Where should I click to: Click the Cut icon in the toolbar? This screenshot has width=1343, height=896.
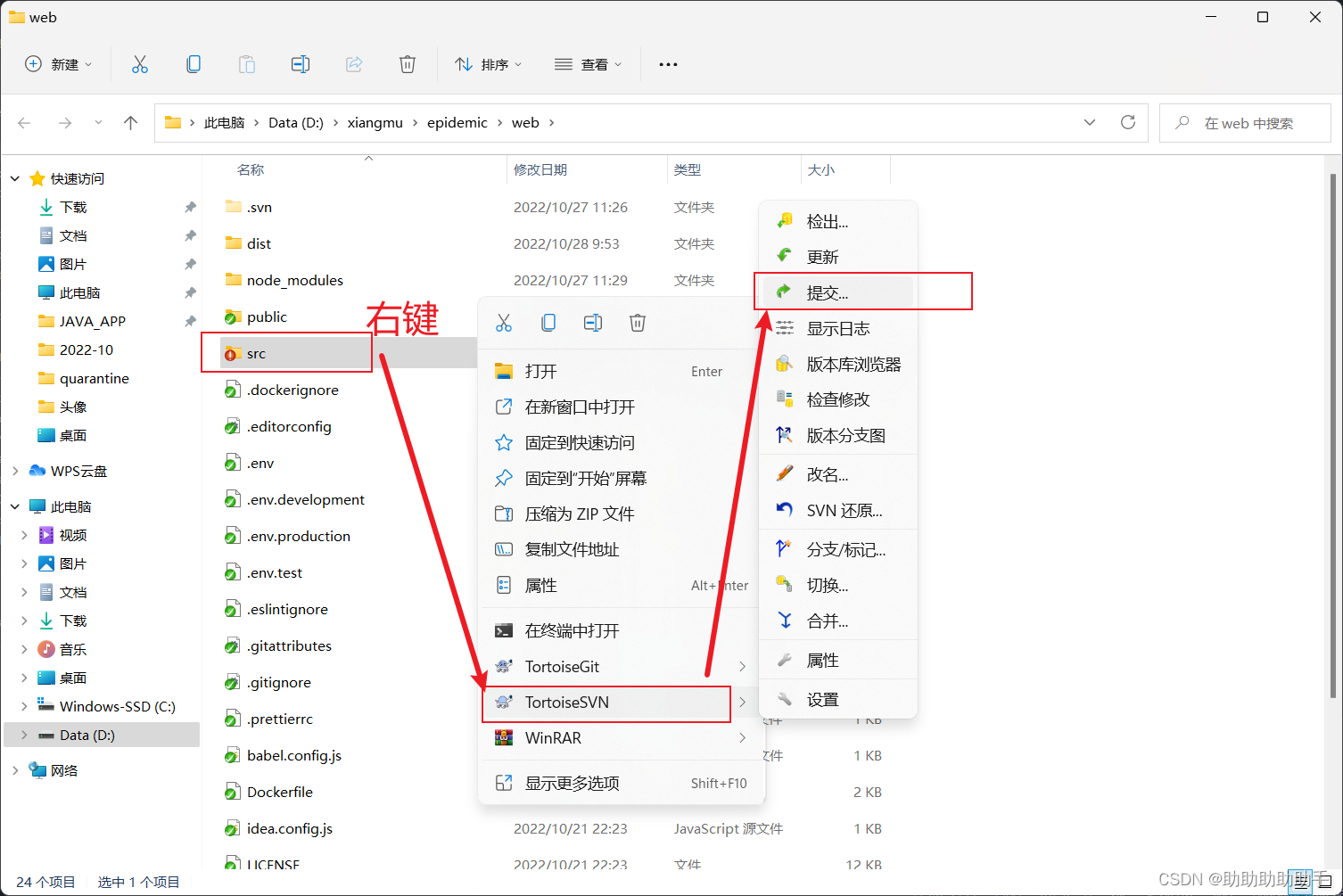pyautogui.click(x=140, y=63)
